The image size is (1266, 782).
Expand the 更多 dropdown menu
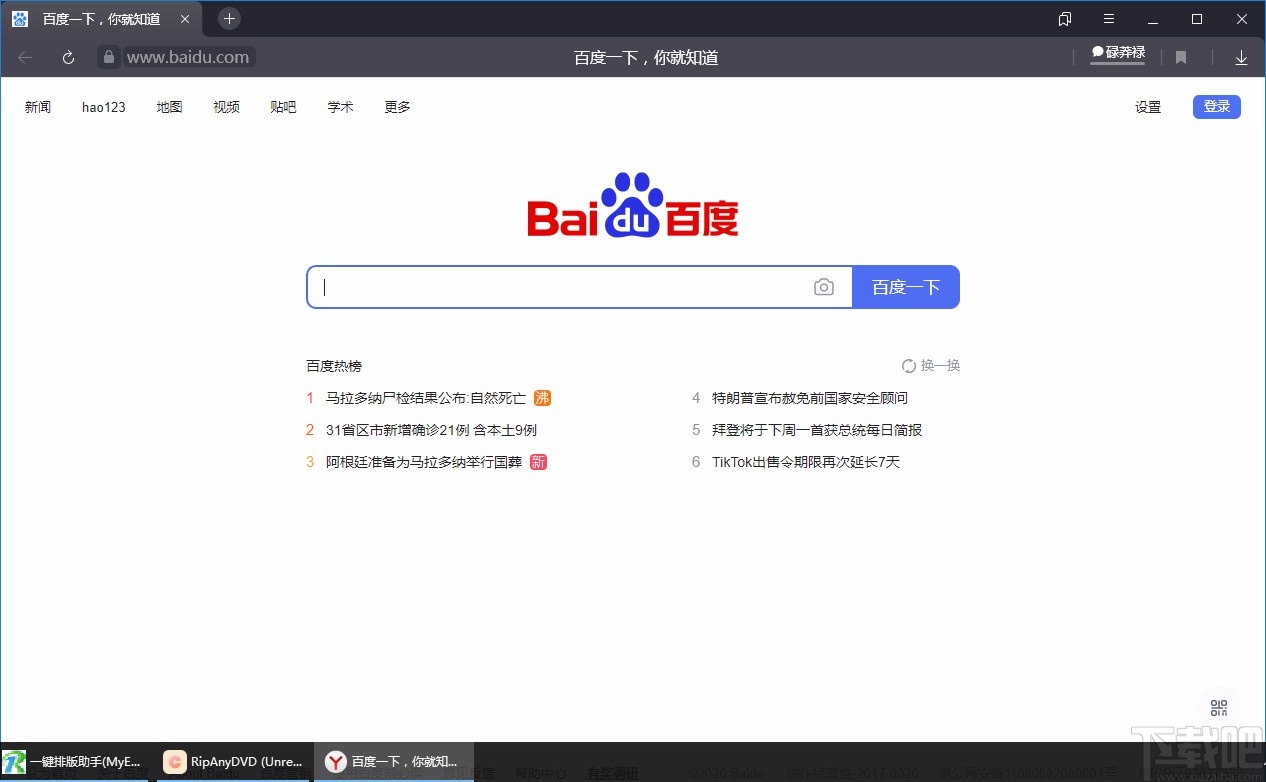pyautogui.click(x=396, y=107)
